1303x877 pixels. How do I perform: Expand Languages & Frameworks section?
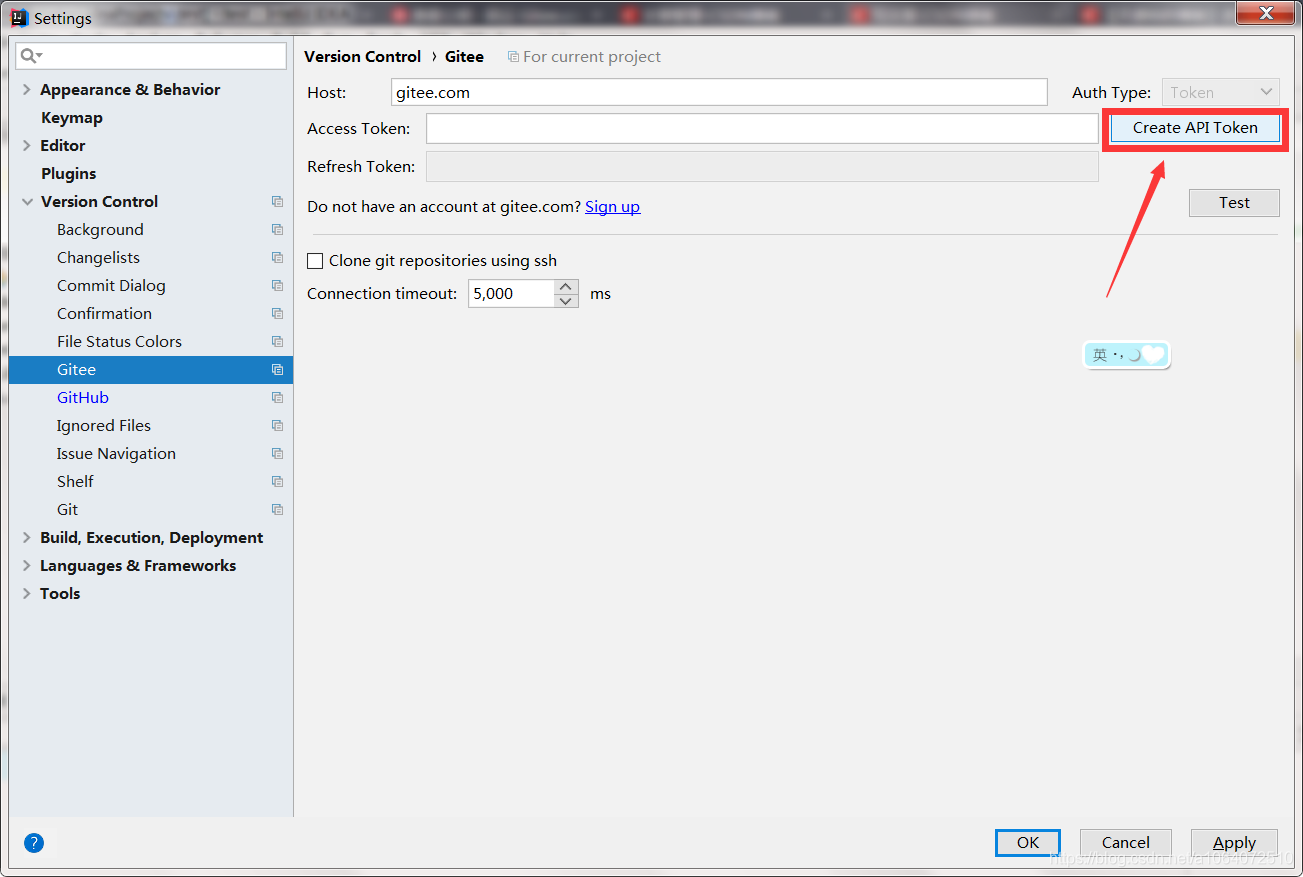[27, 566]
